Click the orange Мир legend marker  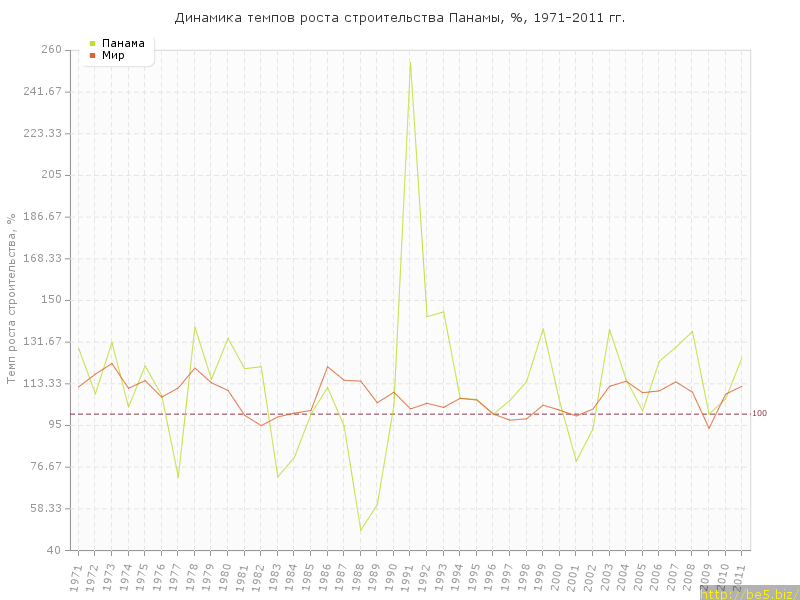(x=92, y=55)
